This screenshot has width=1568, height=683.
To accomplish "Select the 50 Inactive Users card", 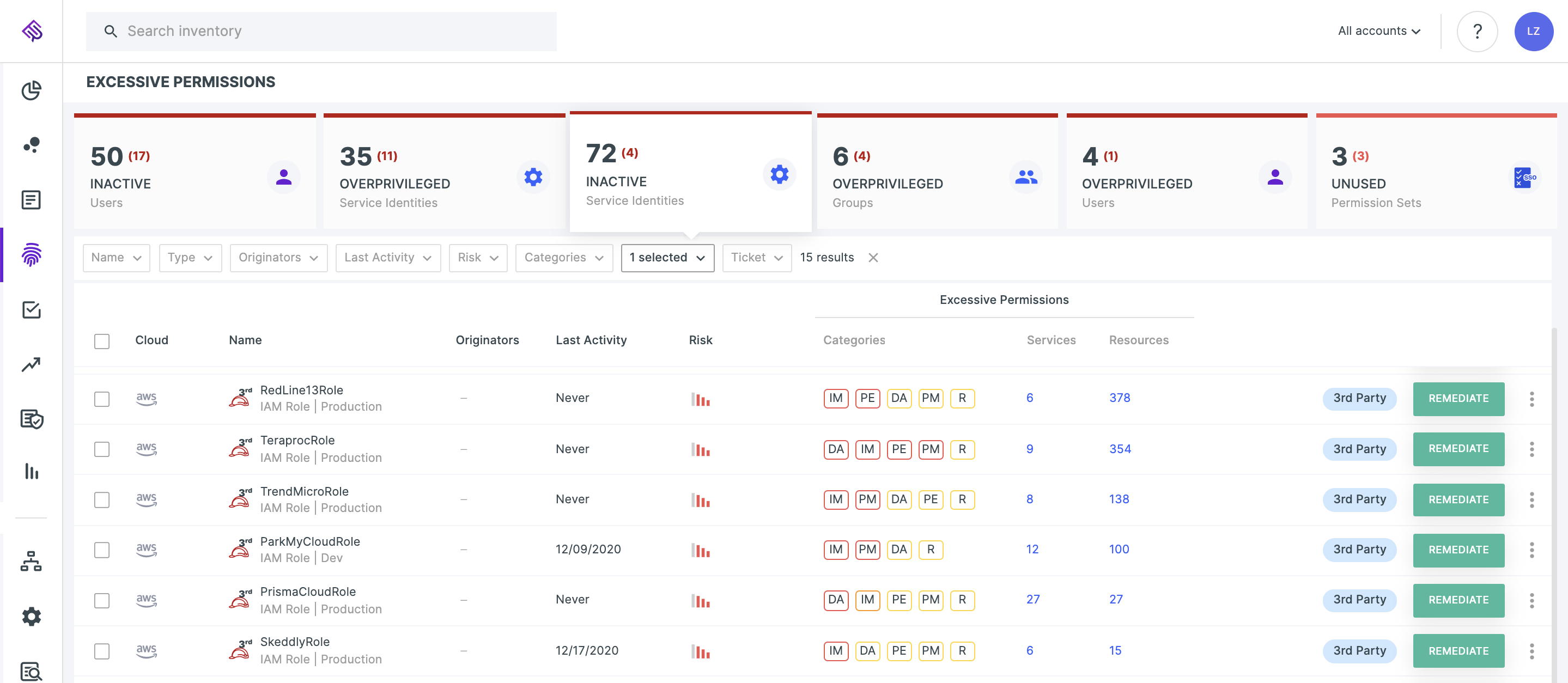I will point(195,172).
